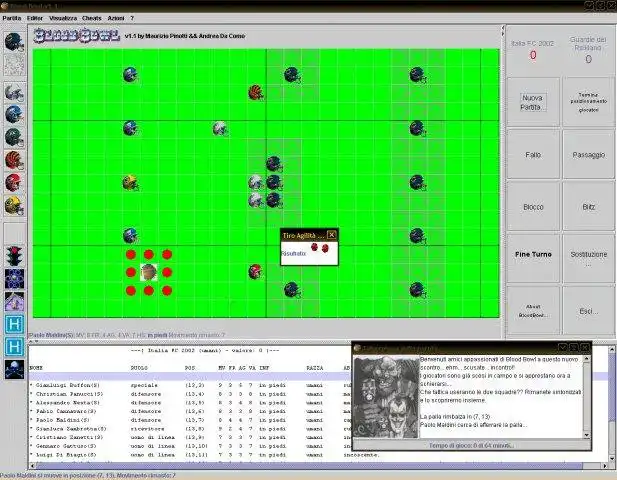Select the silver helmet in the sidebar
The height and width of the screenshot is (480, 617).
15,93
